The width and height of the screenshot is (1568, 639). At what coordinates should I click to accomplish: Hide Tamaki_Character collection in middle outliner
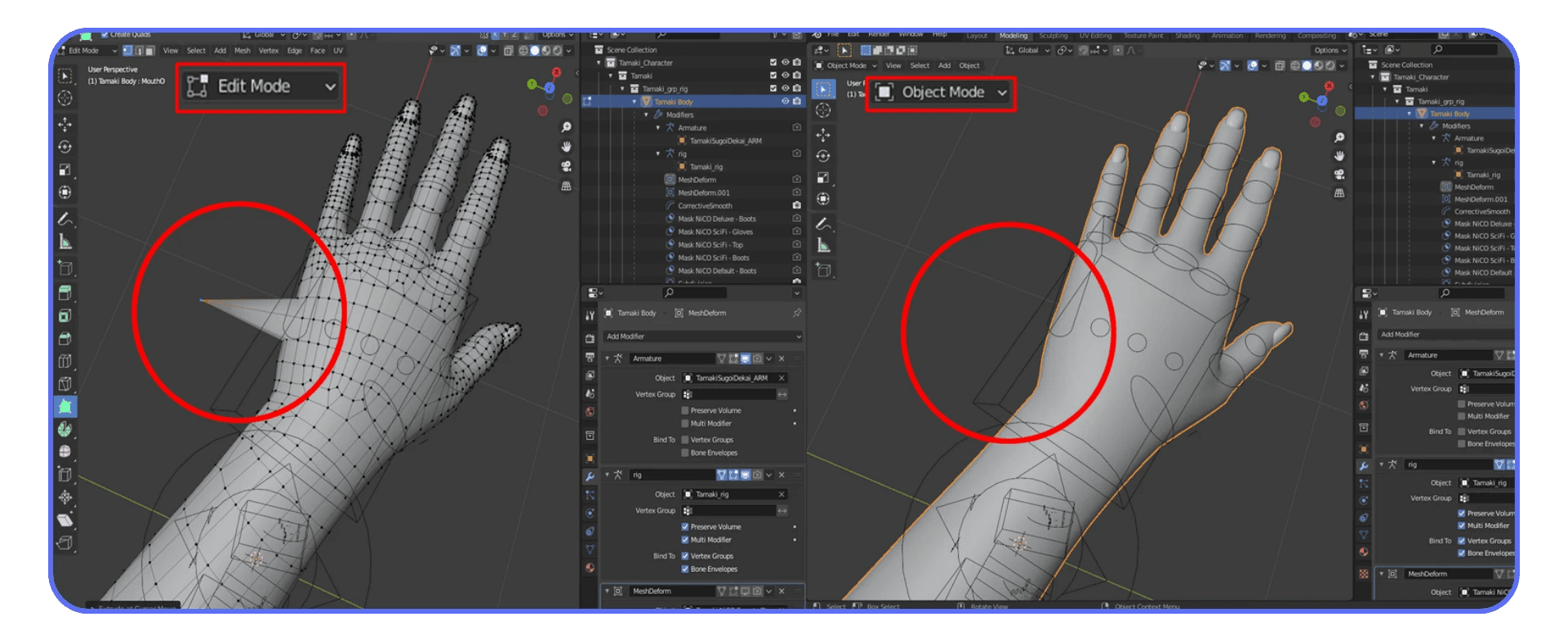point(786,63)
